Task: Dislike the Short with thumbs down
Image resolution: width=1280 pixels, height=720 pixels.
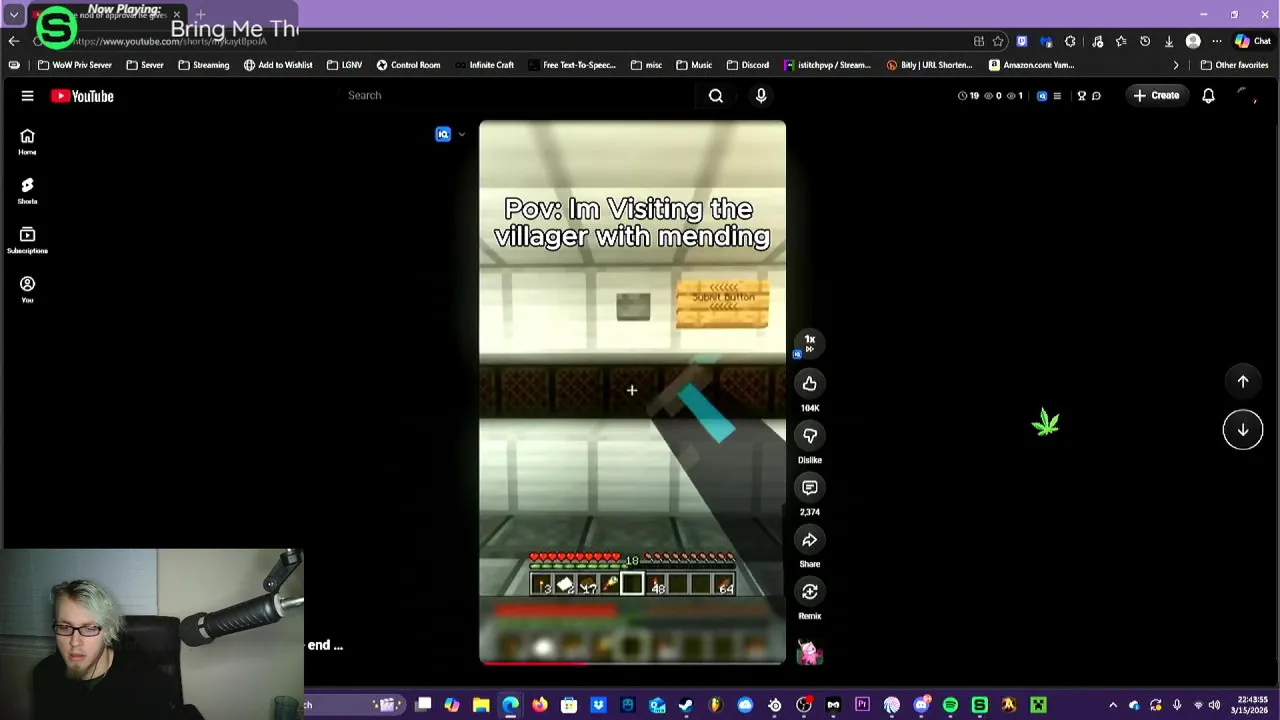Action: point(810,435)
